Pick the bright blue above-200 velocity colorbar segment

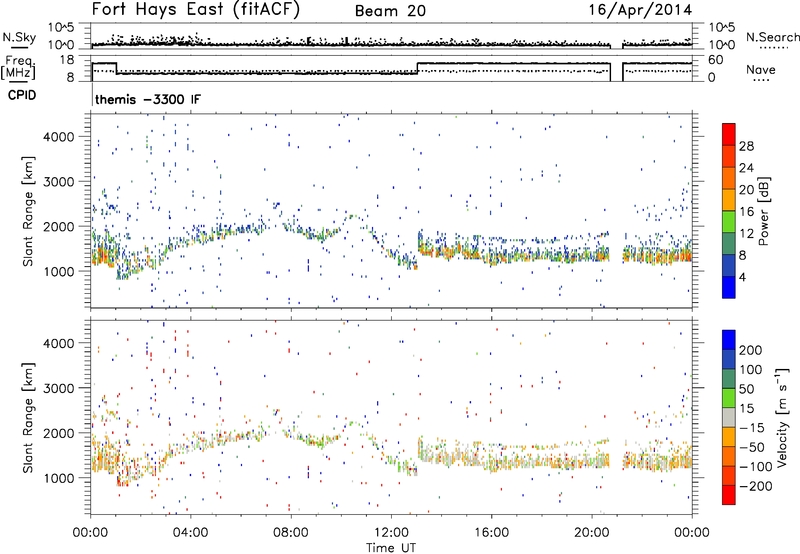point(729,340)
